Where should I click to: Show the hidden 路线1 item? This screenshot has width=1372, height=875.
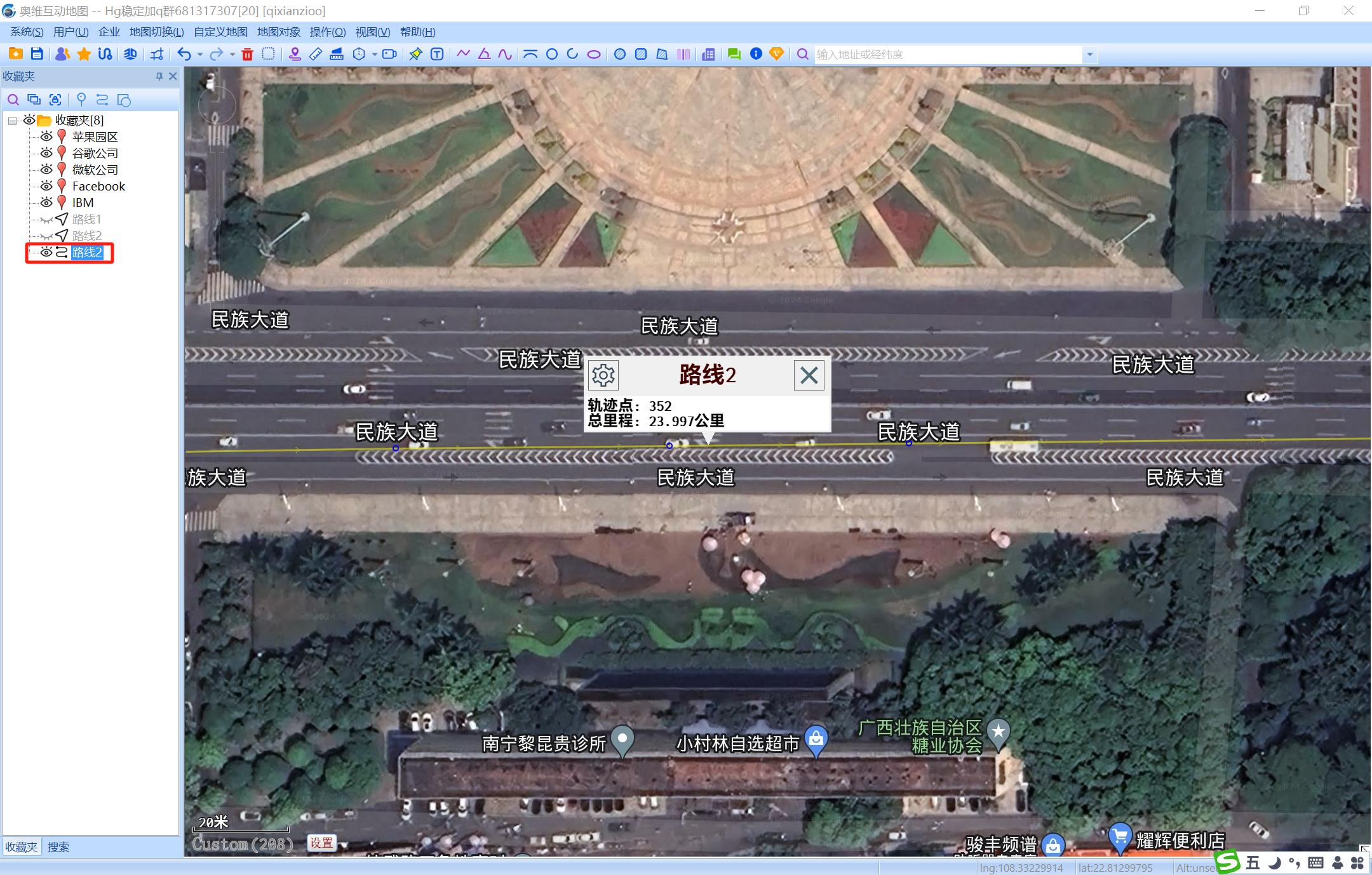point(46,220)
